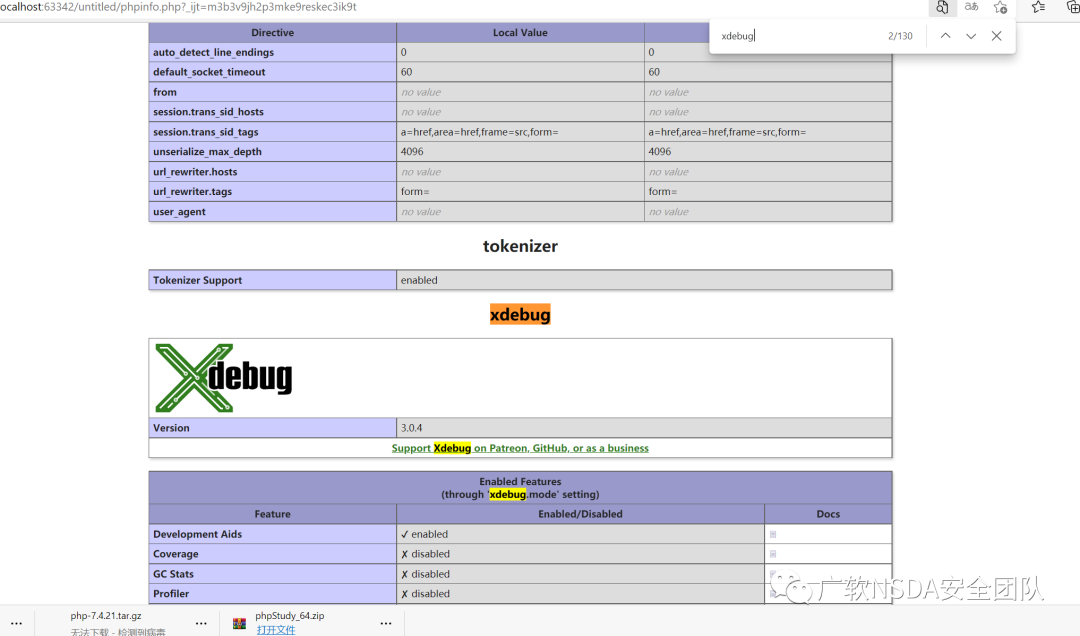
Task: Select the auto_detect_line_endings directive
Action: tap(214, 52)
